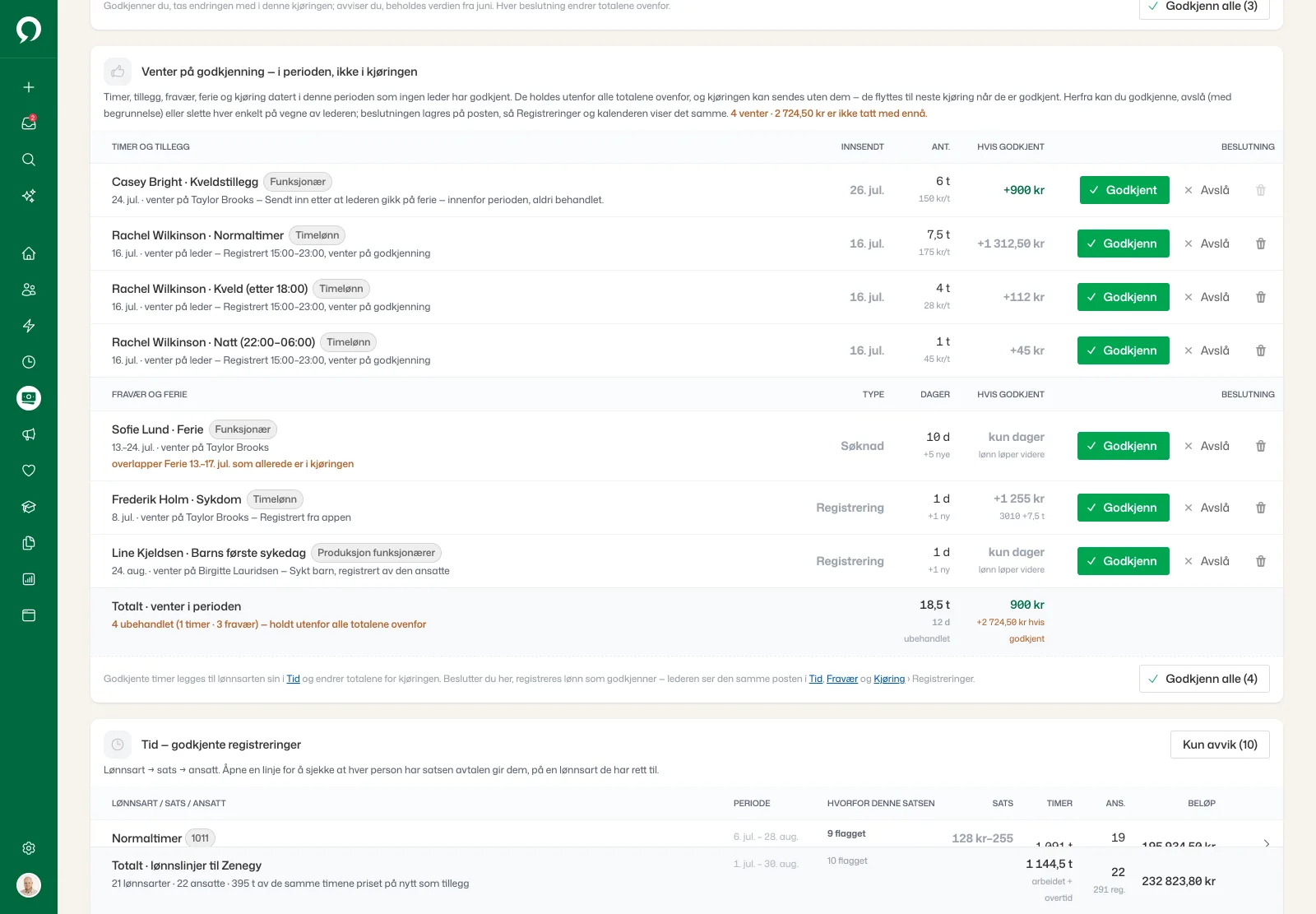Approve Sofie Lund Ferie request
Screen dimensions: 1316x914
(1124, 446)
